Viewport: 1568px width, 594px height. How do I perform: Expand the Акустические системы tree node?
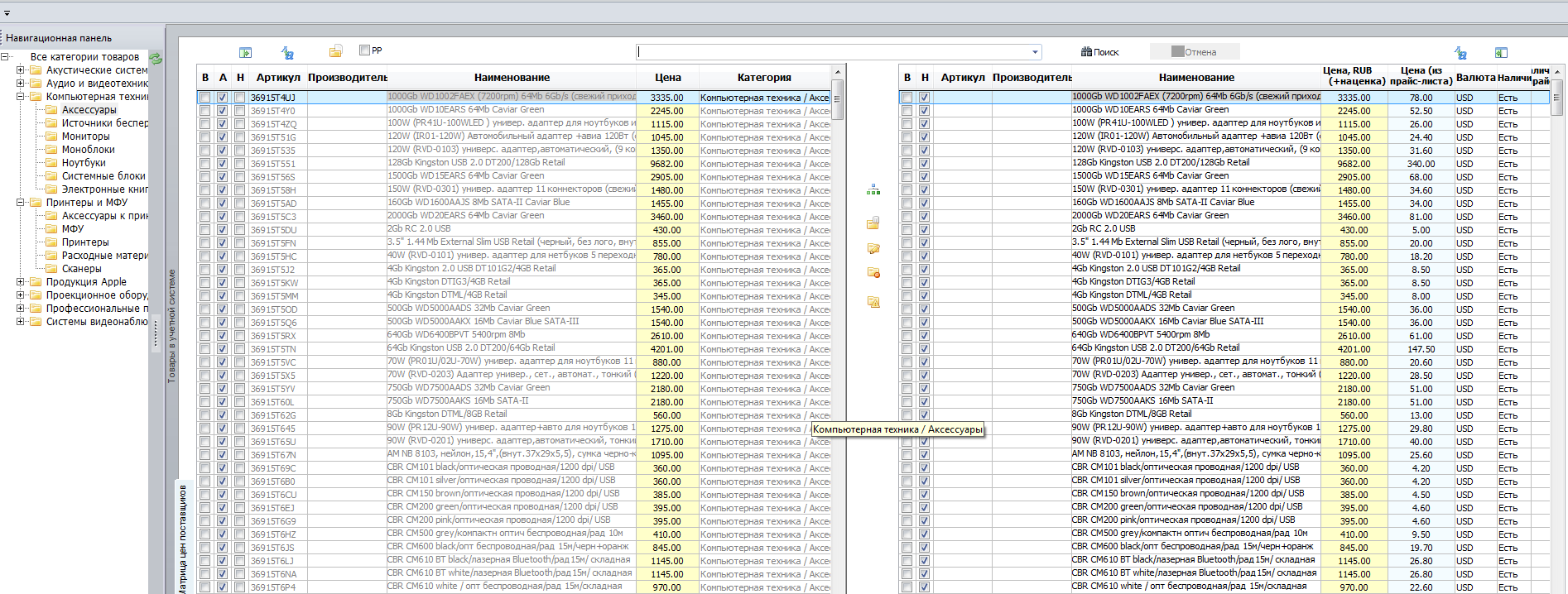(x=21, y=70)
